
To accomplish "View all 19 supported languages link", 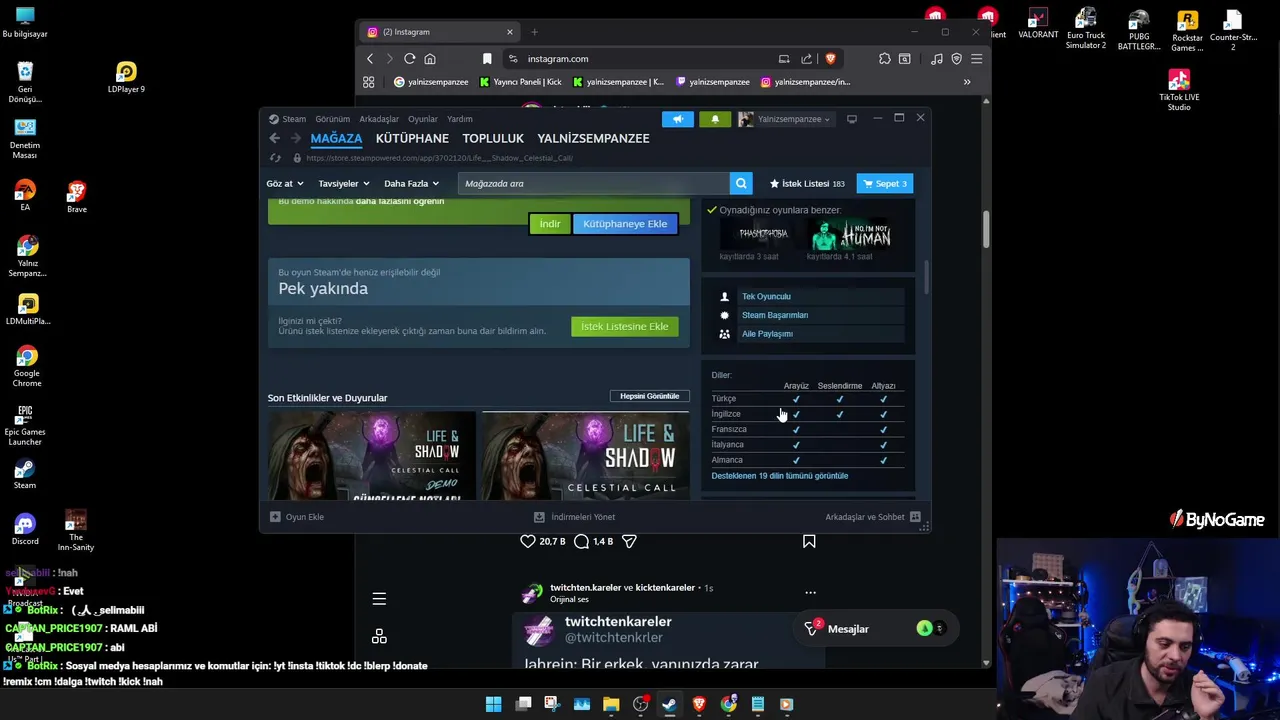I will [x=779, y=476].
